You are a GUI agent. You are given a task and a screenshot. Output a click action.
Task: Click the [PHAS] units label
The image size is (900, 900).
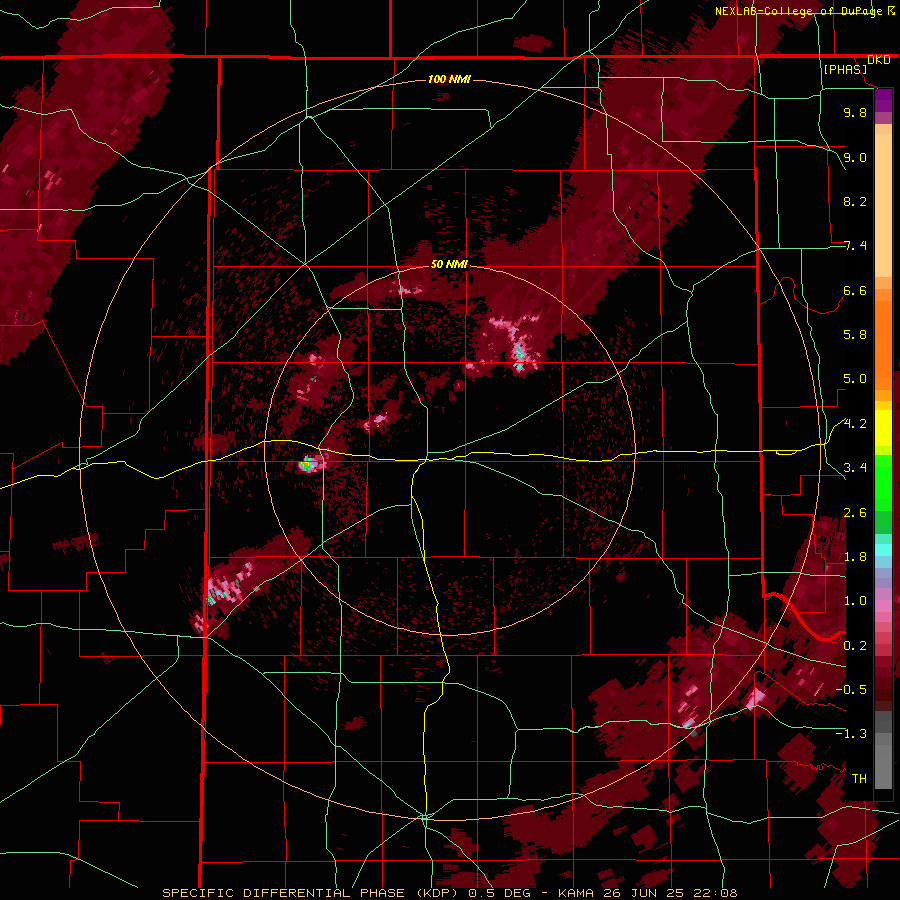[x=845, y=70]
